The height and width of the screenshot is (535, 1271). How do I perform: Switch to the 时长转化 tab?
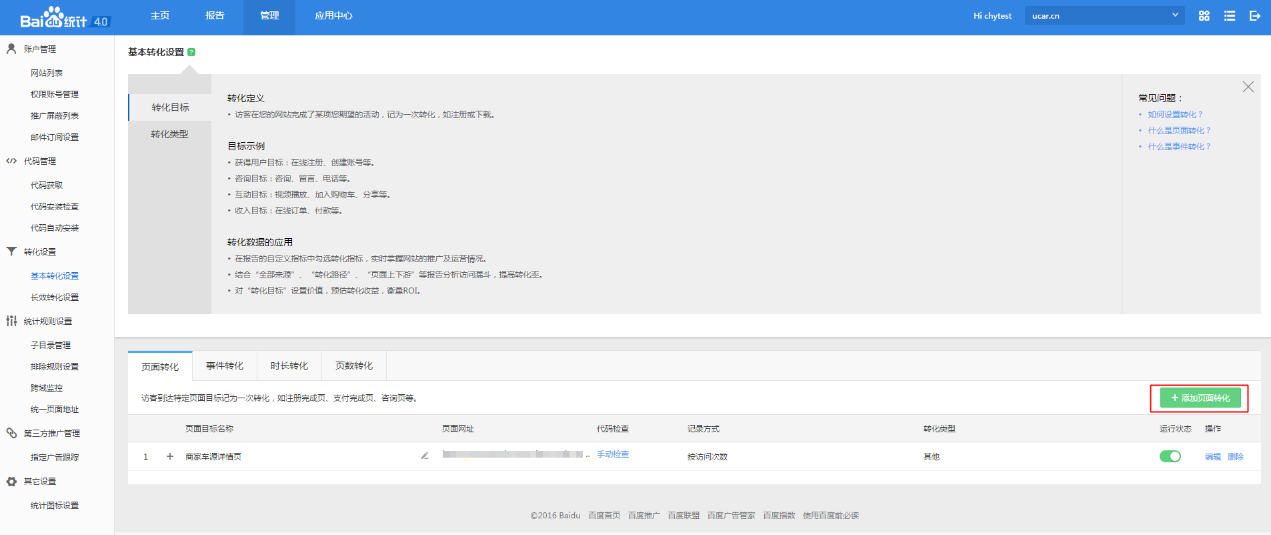[x=289, y=366]
